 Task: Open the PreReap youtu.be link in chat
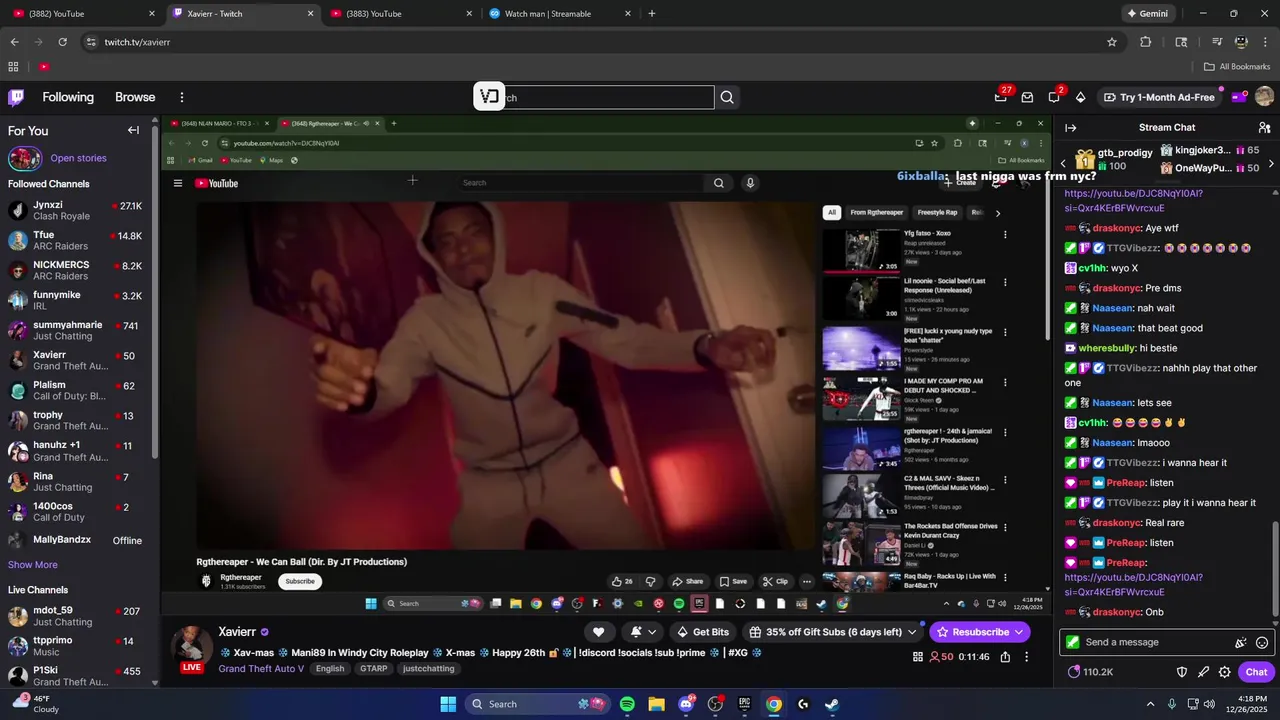[1133, 585]
